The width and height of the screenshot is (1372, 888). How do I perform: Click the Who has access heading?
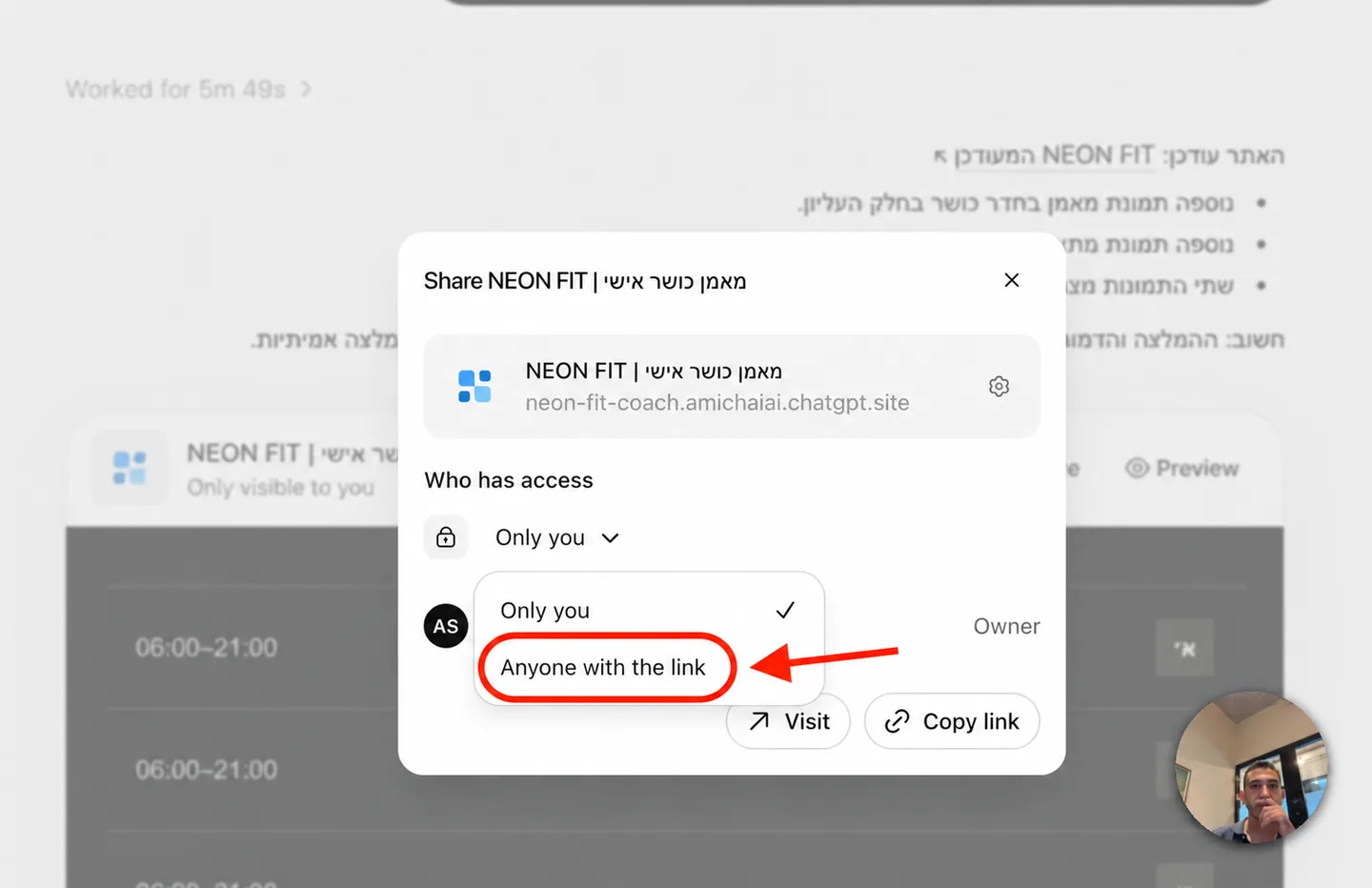click(509, 480)
